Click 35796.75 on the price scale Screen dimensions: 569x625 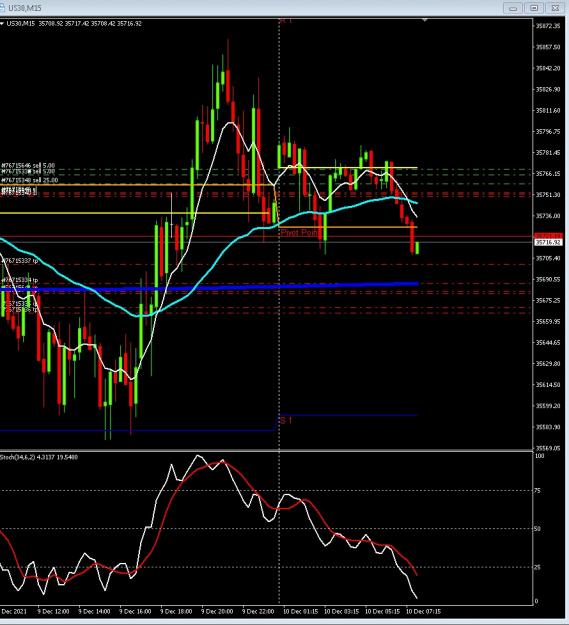[x=548, y=132]
